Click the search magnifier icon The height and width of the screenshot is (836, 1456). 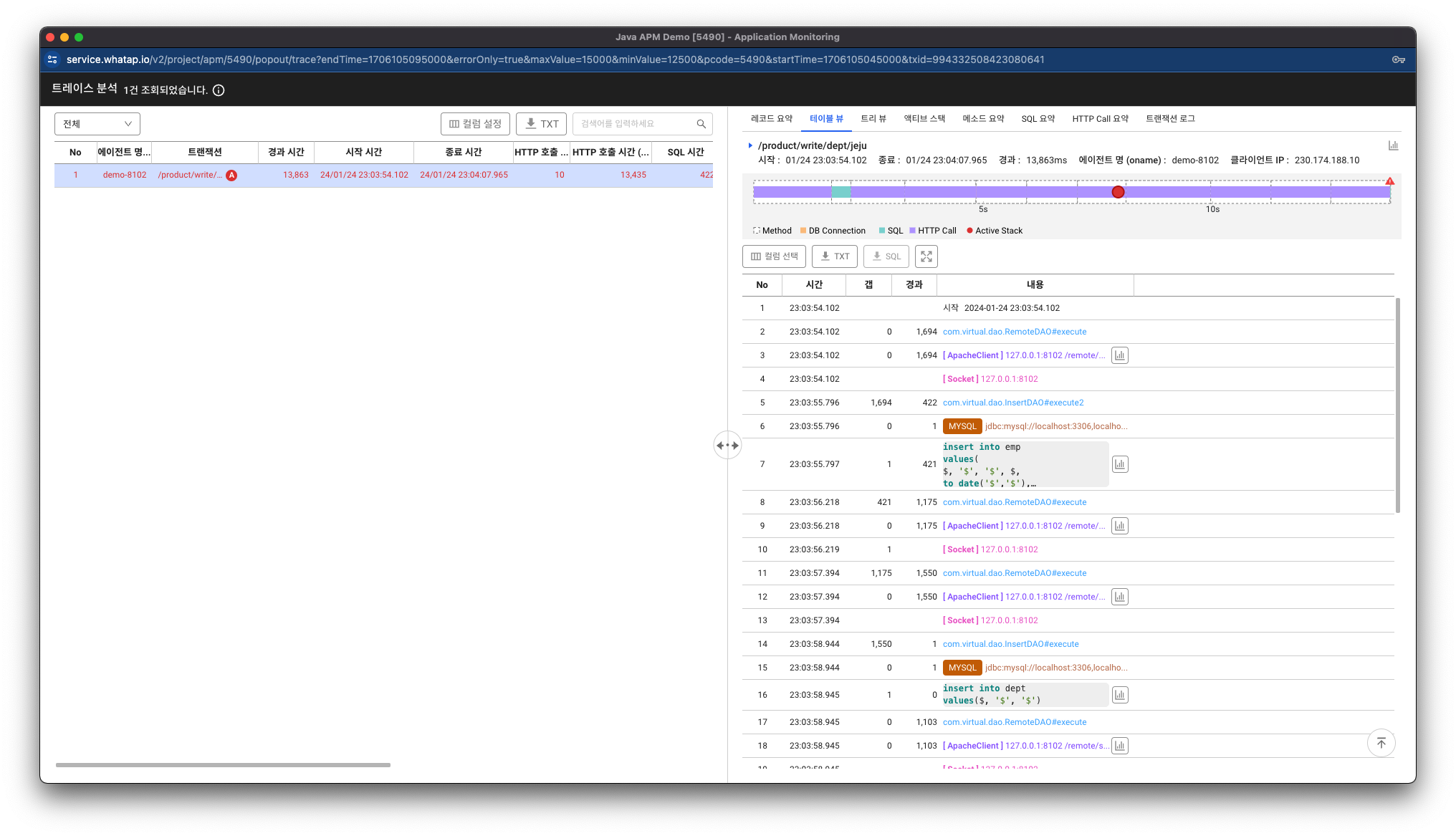point(701,124)
